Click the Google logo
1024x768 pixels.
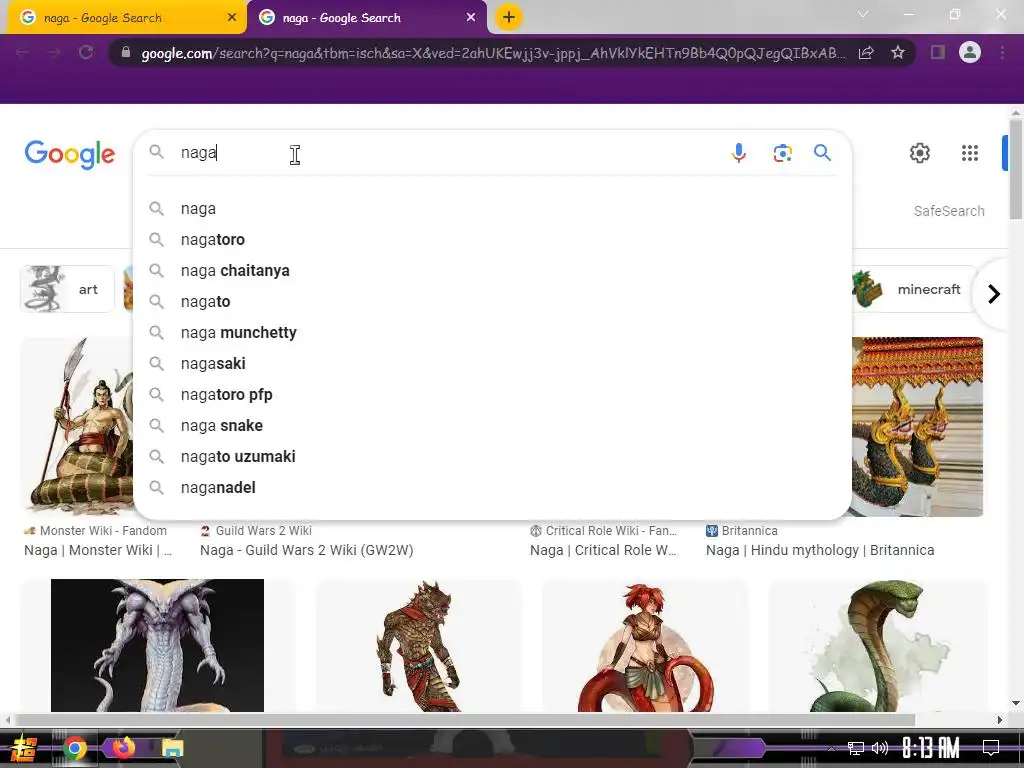pyautogui.click(x=70, y=154)
